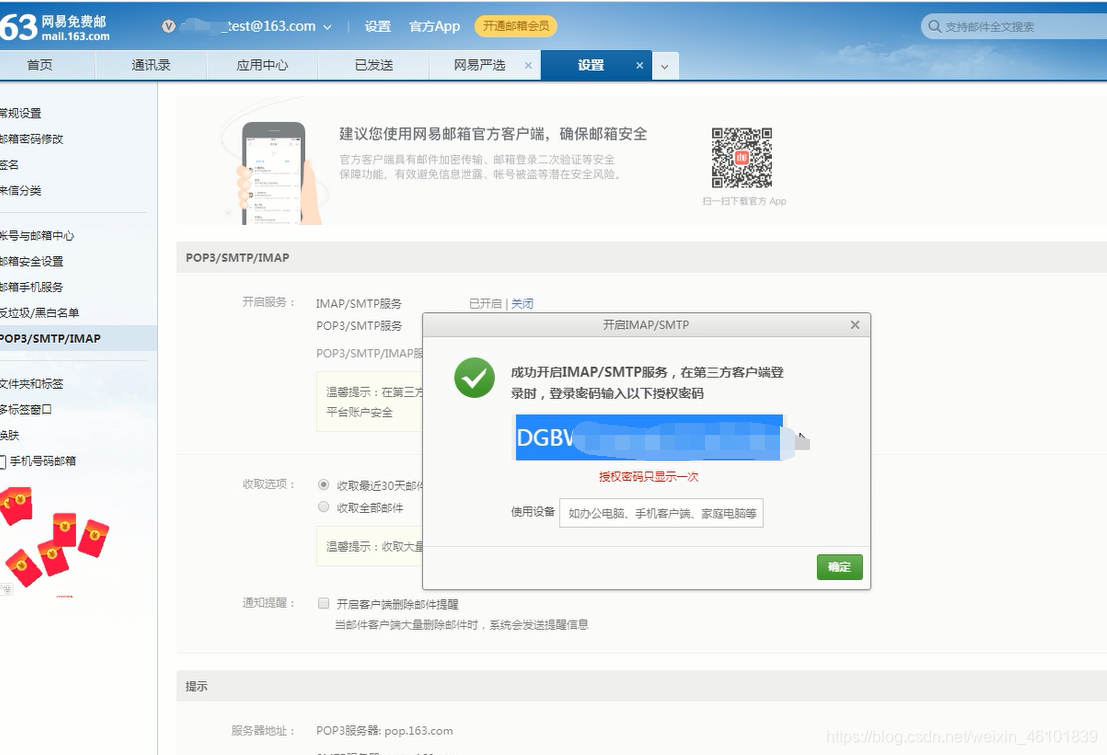Click the POP3服务器: pop.163.com text

click(x=385, y=731)
